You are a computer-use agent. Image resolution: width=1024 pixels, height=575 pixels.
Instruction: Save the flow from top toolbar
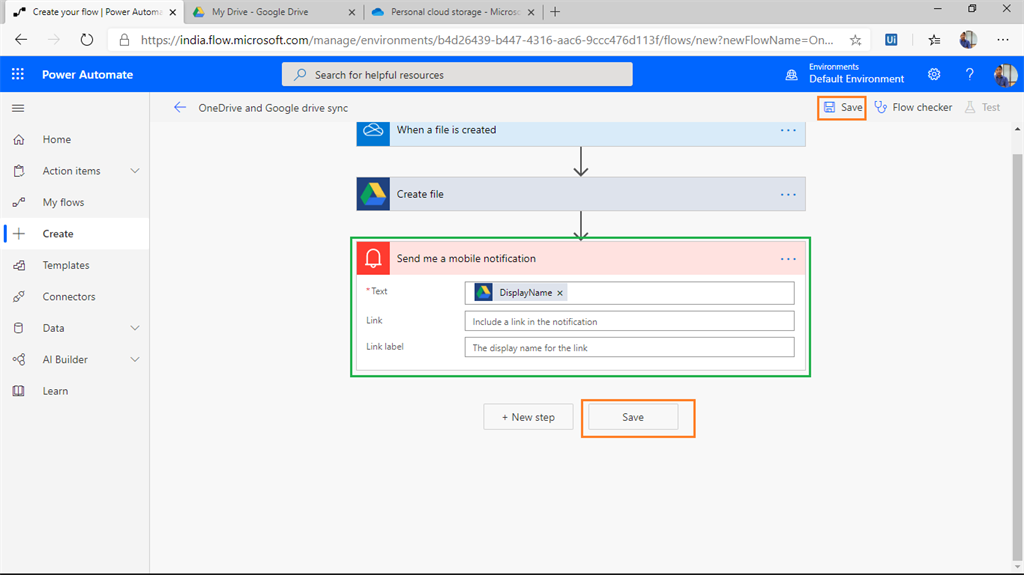[x=842, y=107]
